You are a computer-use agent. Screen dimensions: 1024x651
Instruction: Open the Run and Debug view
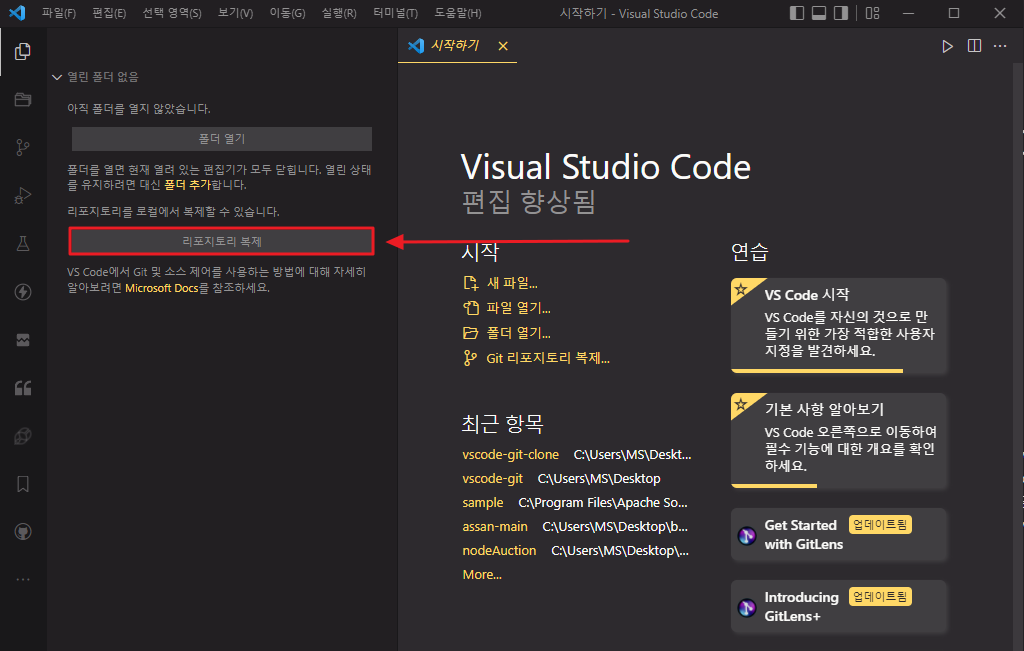(x=23, y=196)
